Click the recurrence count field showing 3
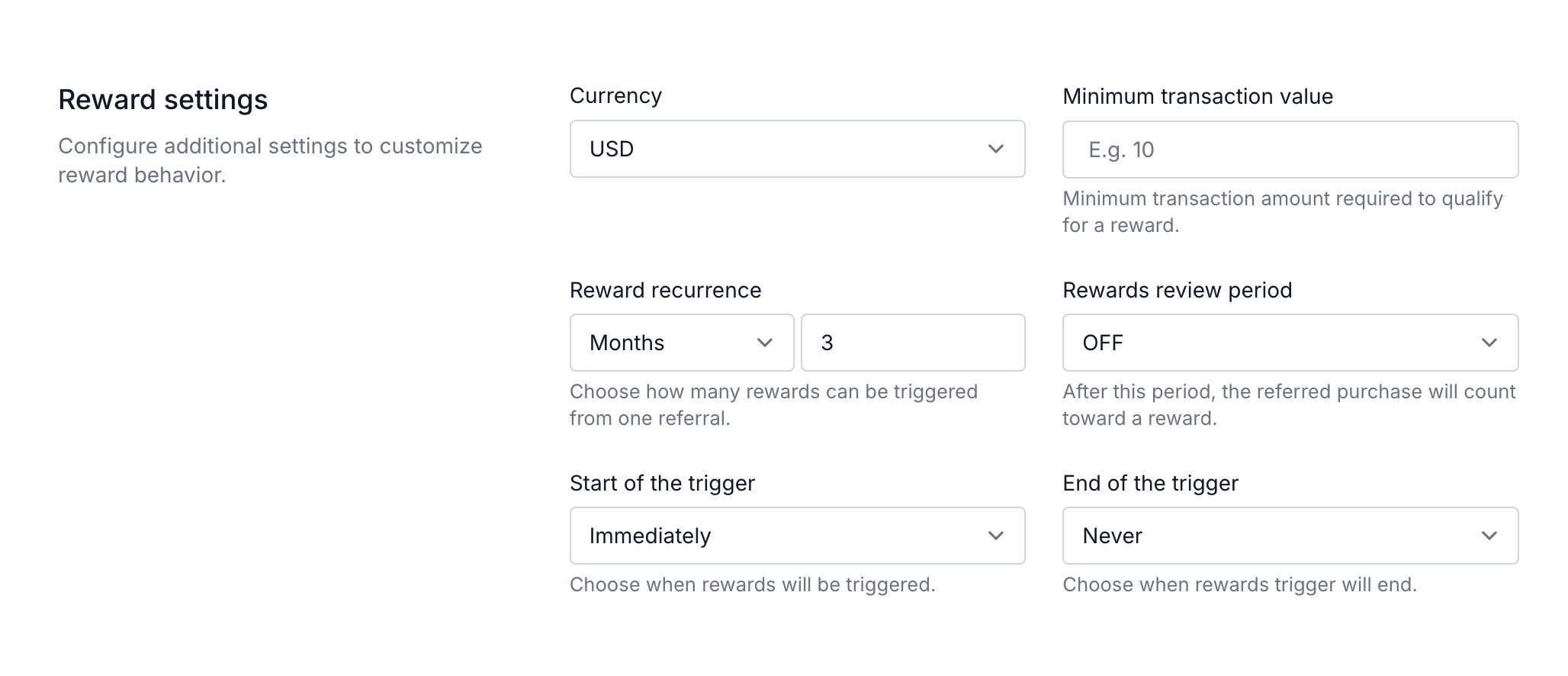1568x676 pixels. click(913, 343)
